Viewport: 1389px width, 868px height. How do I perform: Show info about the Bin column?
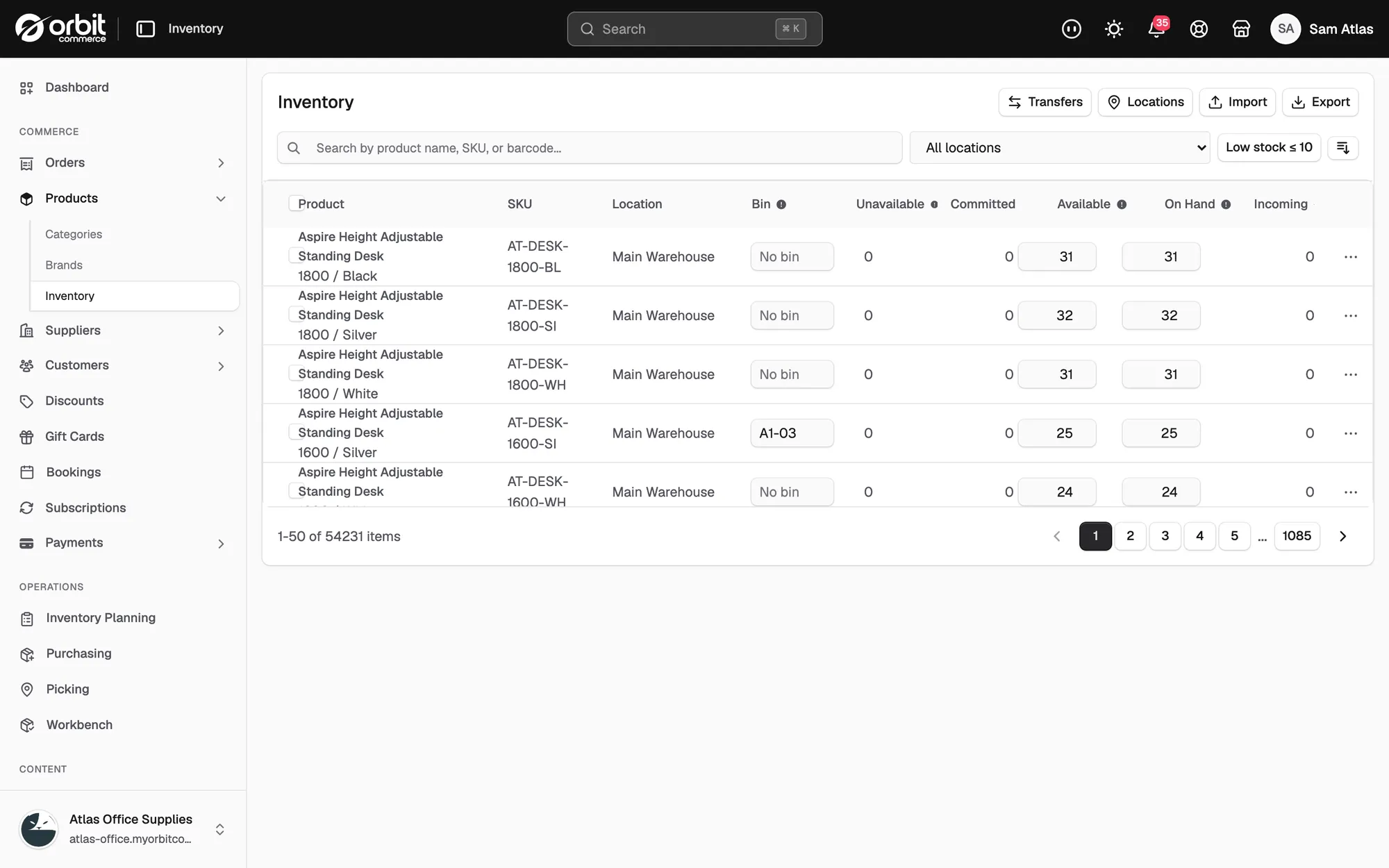coord(781,204)
